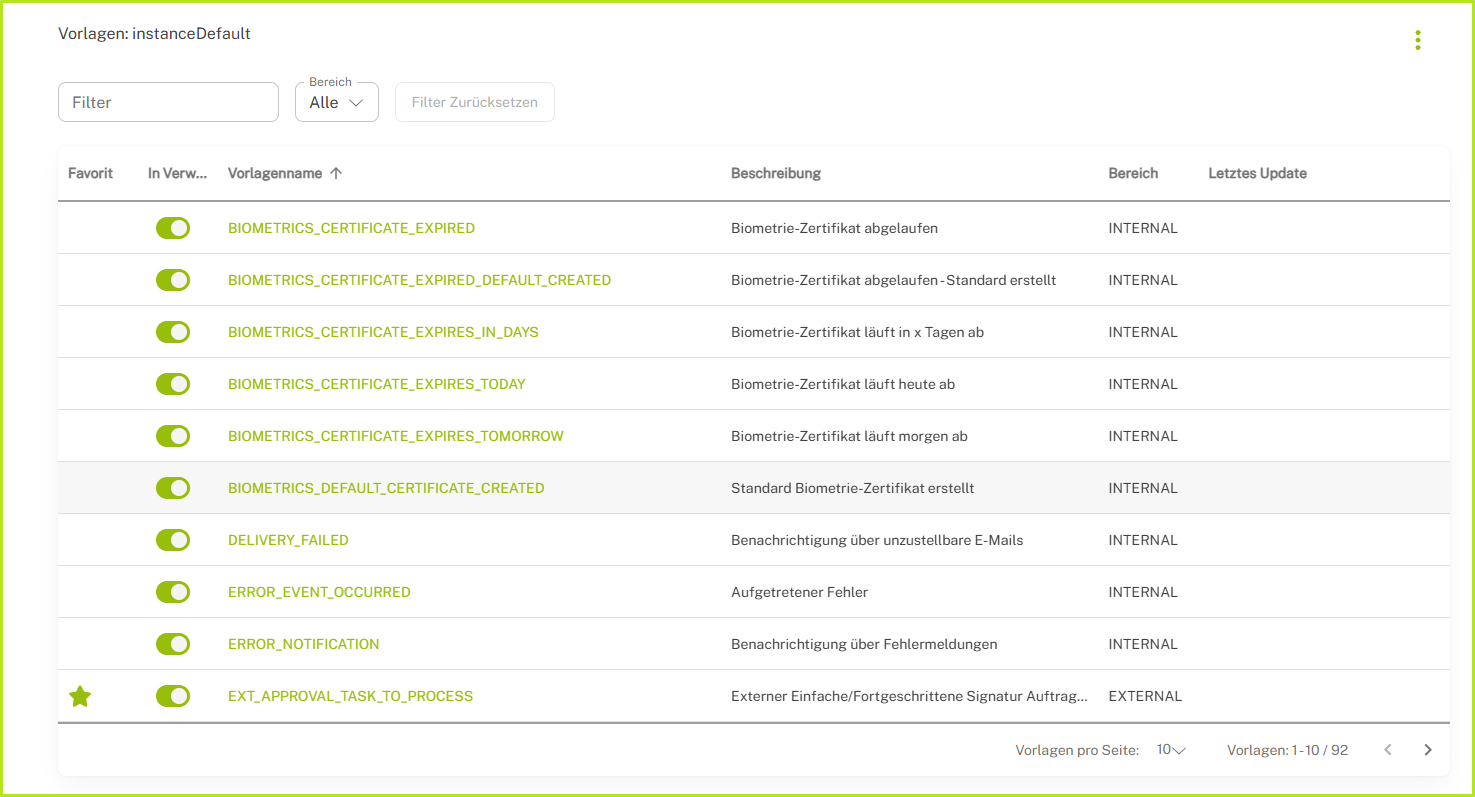Sort by the Beschreibung column header

click(775, 173)
